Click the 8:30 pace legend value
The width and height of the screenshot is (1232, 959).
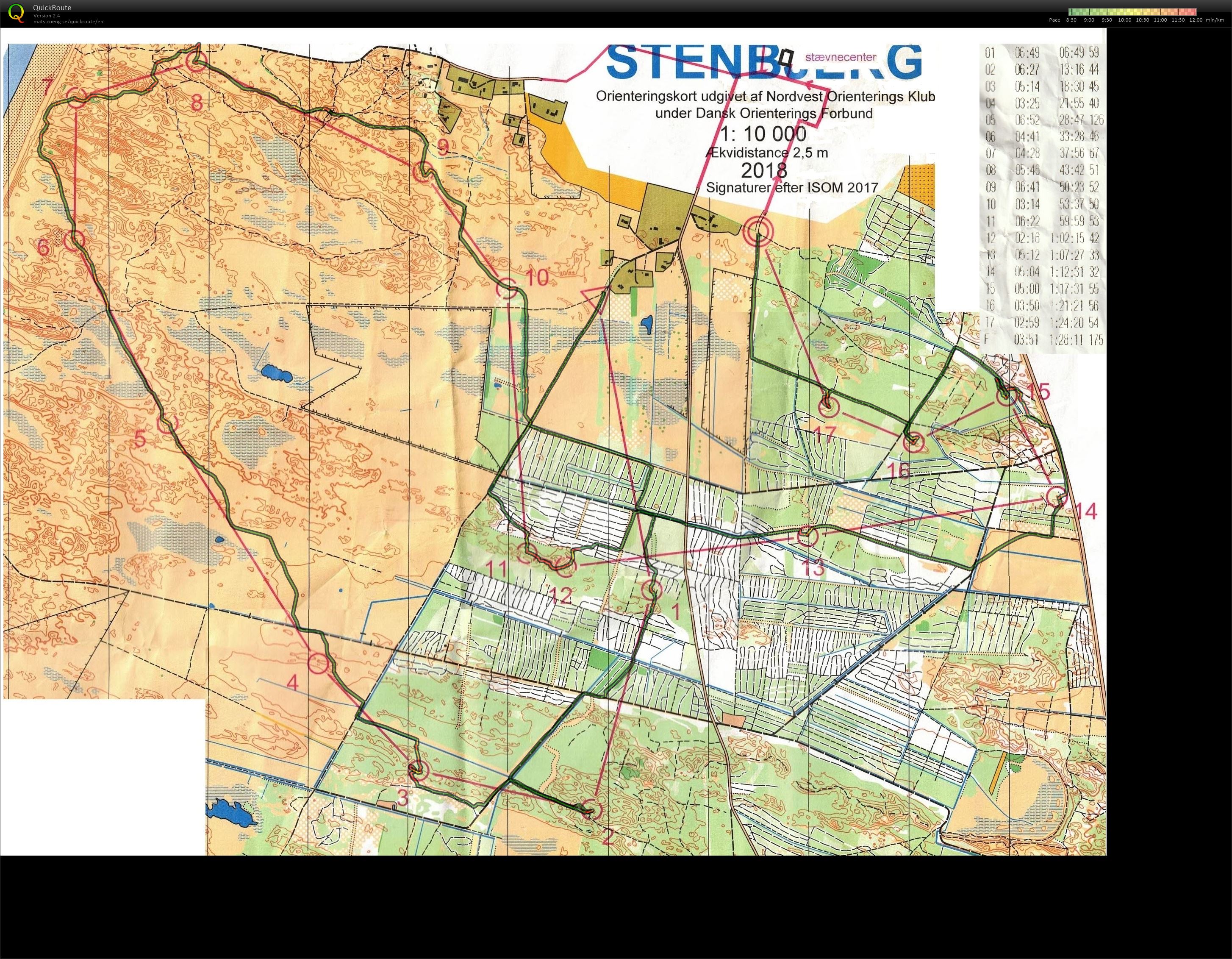pos(1071,20)
